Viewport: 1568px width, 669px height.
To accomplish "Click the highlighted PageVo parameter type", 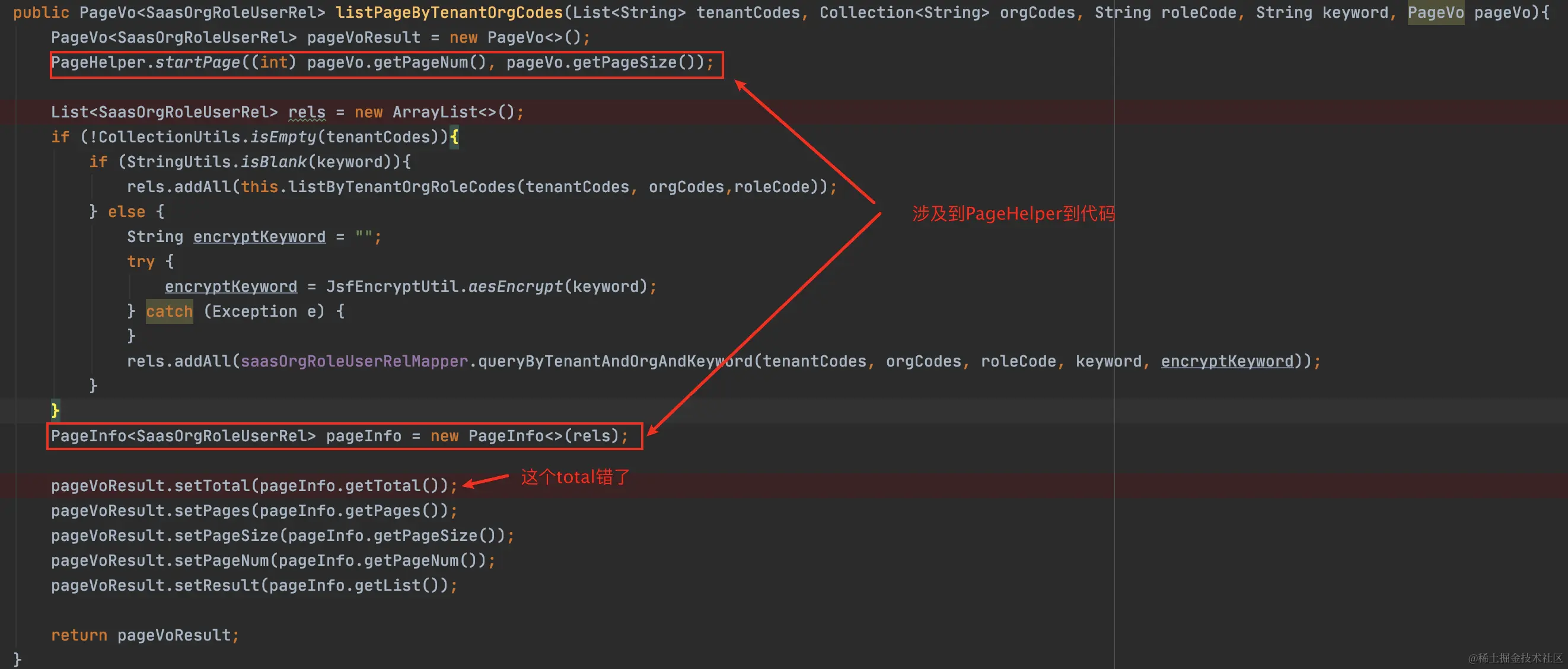I will 1435,13.
